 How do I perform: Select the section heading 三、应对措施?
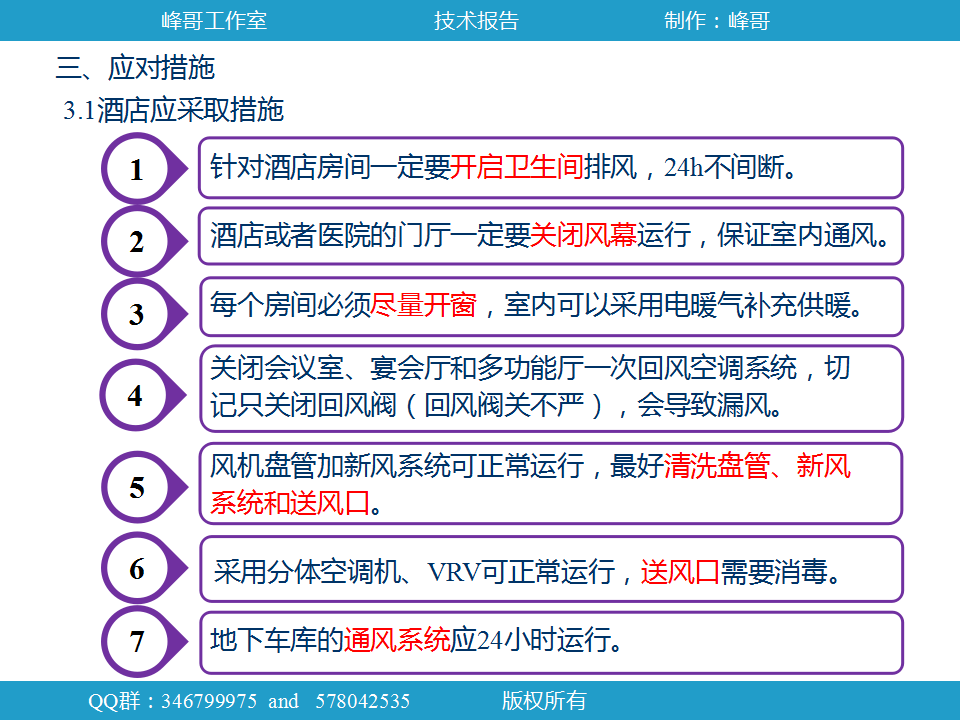tap(135, 67)
